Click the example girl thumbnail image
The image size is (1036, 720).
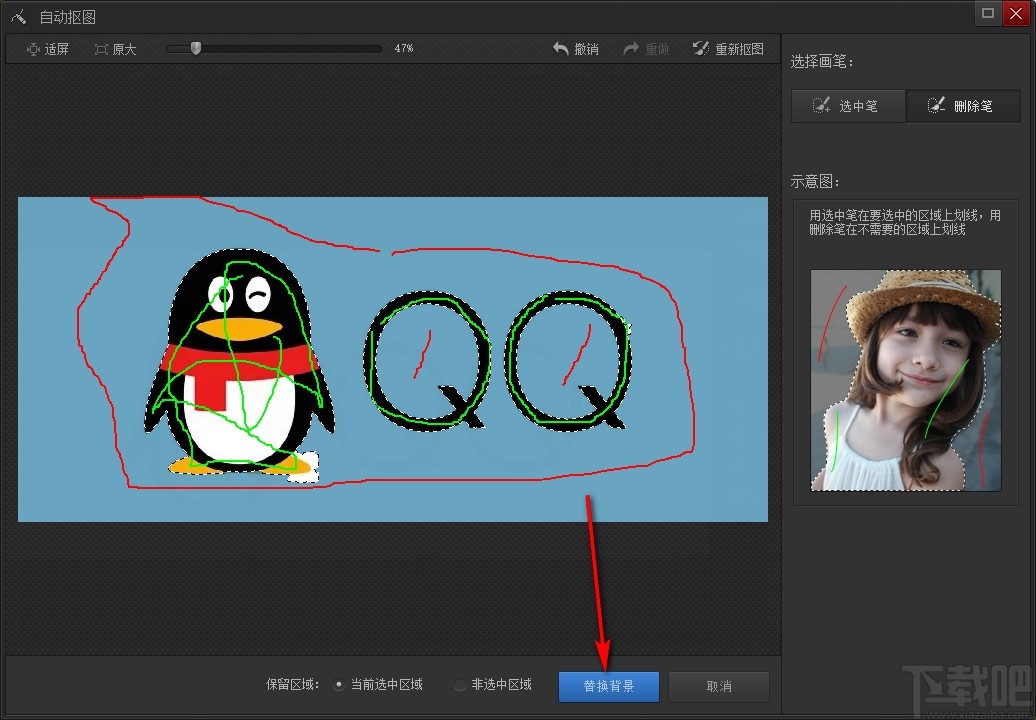click(x=906, y=380)
